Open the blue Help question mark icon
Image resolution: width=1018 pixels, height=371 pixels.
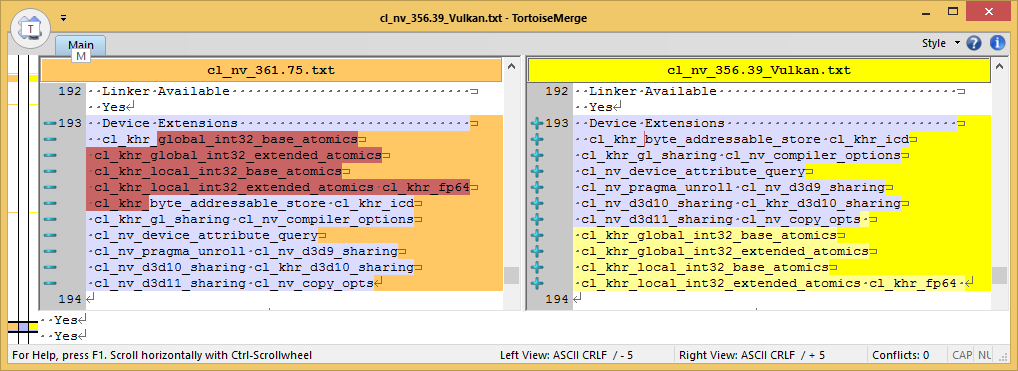974,44
